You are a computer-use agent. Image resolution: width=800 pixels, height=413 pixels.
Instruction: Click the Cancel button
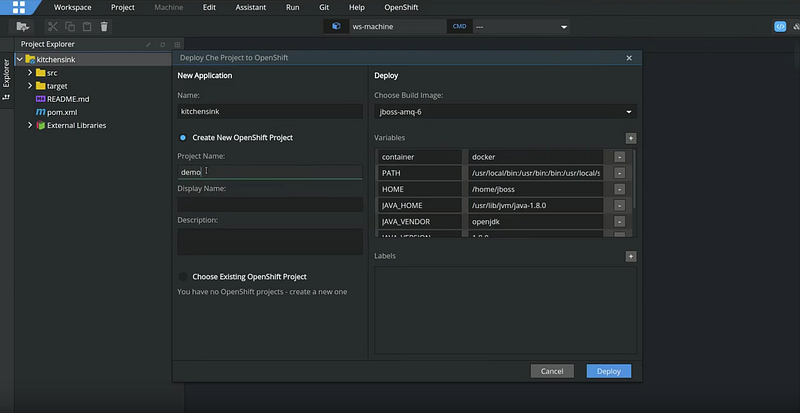click(x=552, y=371)
